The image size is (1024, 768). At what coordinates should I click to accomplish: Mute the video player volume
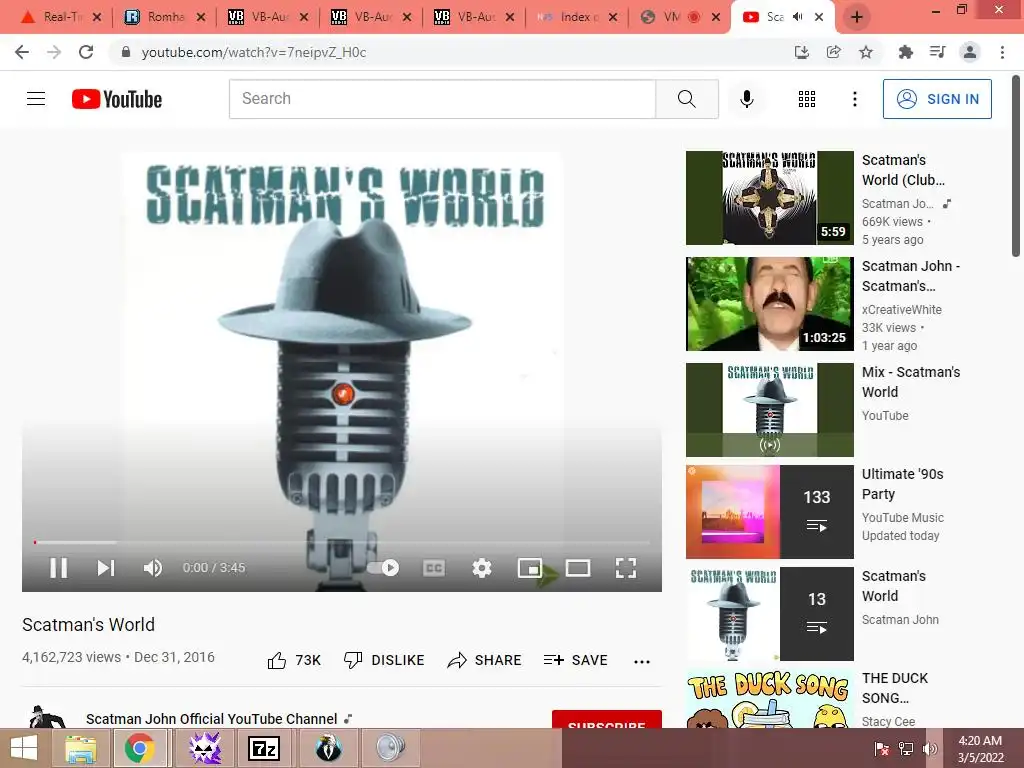click(152, 568)
